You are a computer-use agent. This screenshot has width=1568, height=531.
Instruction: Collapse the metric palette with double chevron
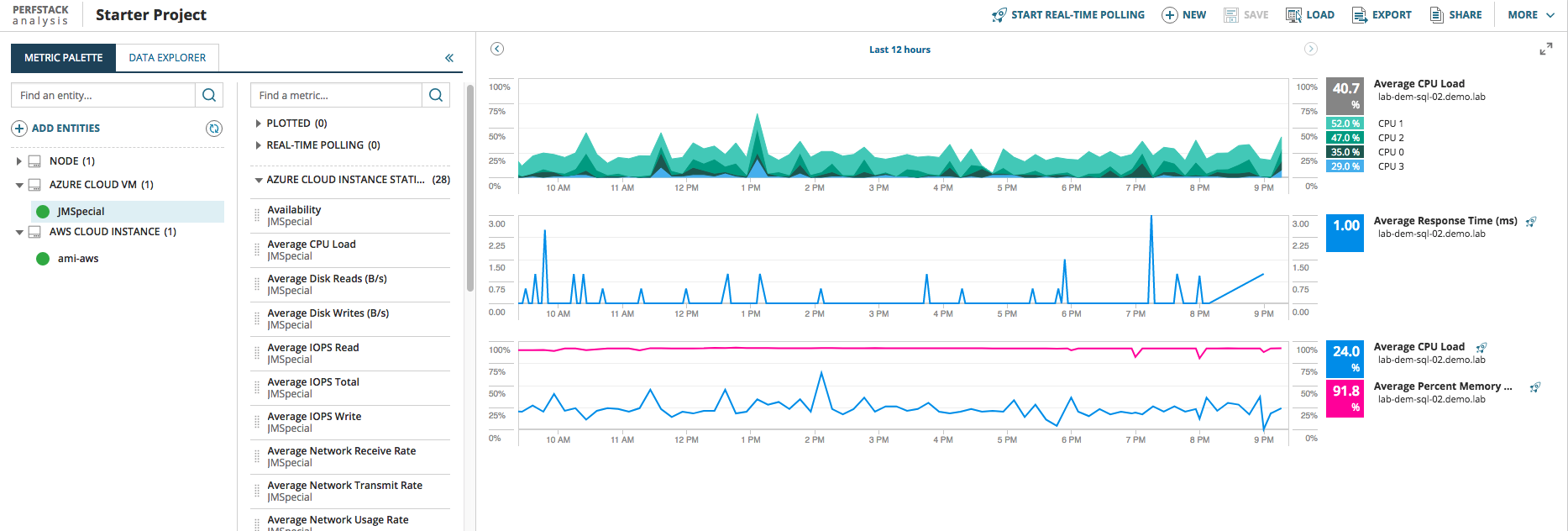[449, 58]
